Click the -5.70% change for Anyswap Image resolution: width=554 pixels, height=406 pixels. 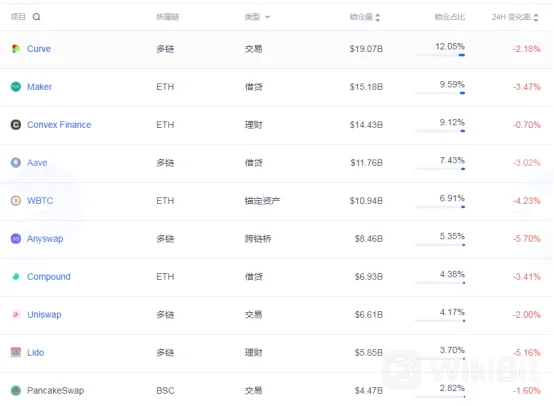(x=526, y=239)
